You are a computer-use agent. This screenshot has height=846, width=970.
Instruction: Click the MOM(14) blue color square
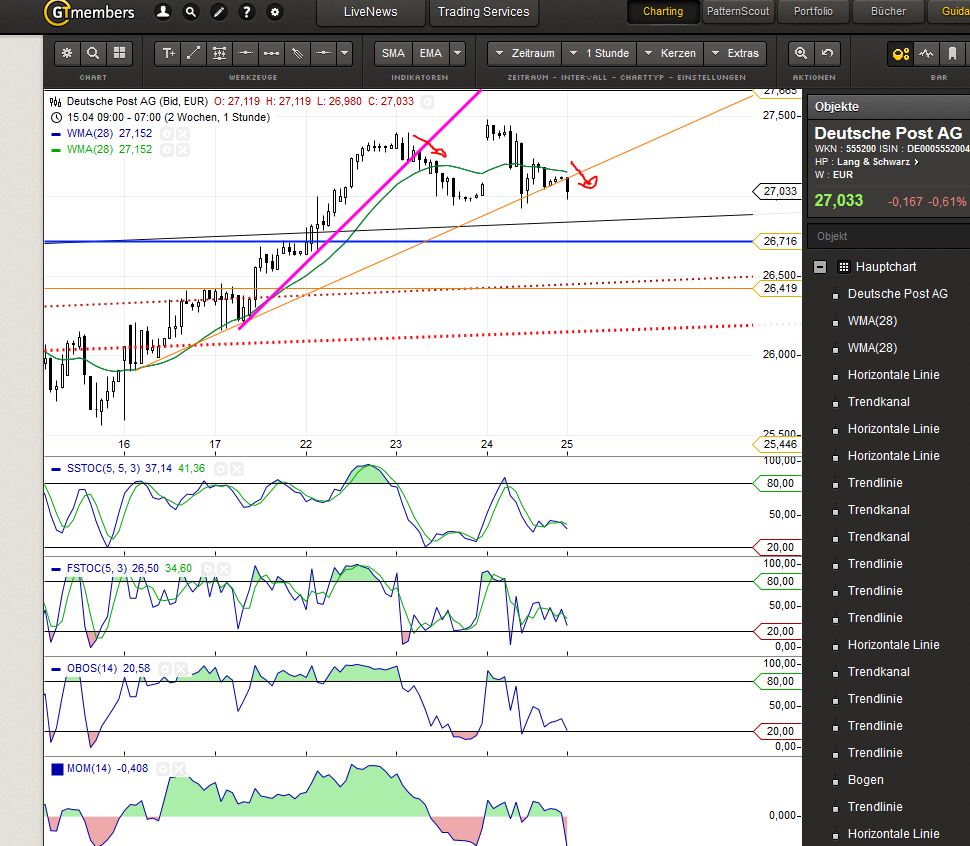(57, 769)
